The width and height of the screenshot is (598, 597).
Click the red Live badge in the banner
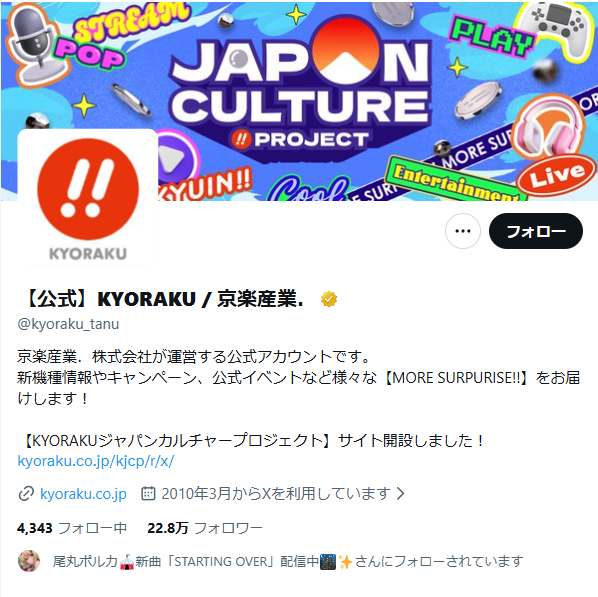556,175
